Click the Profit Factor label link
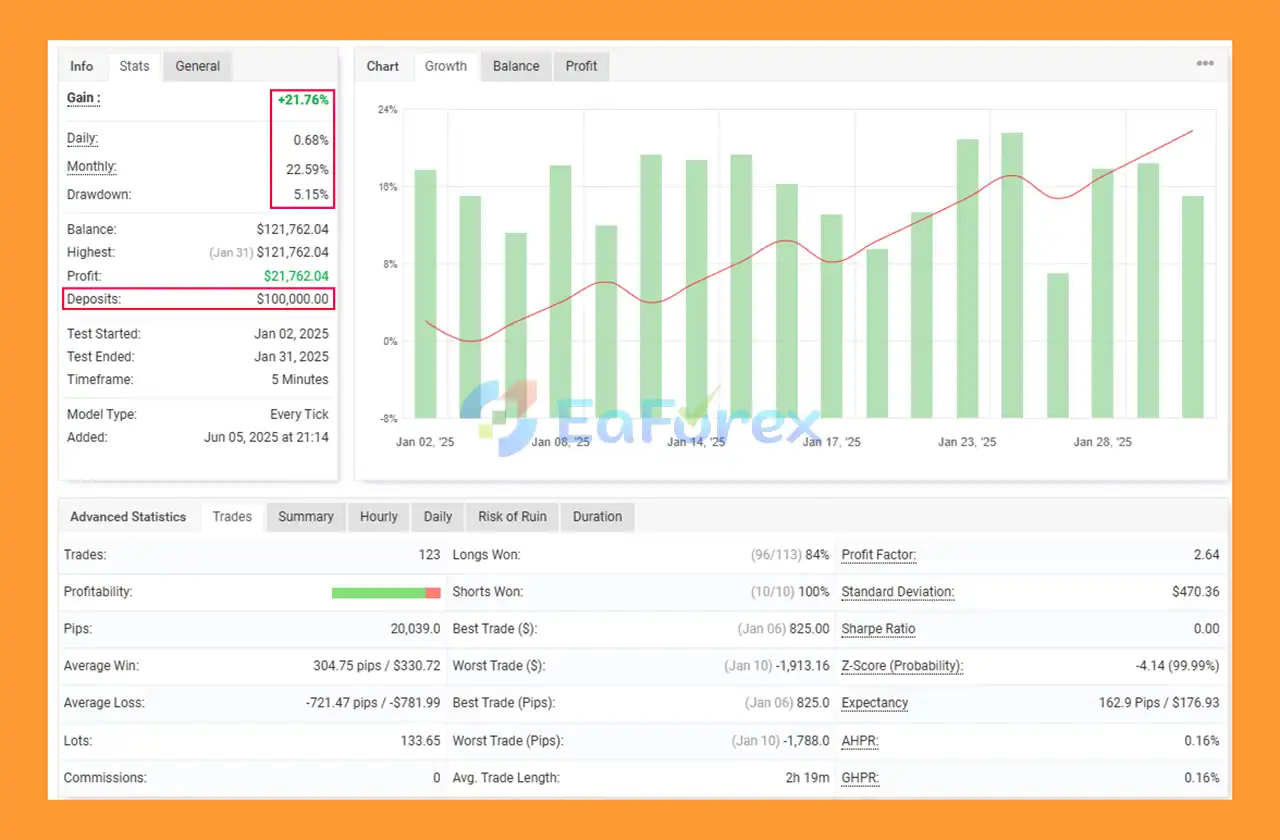Image resolution: width=1280 pixels, height=840 pixels. point(878,555)
